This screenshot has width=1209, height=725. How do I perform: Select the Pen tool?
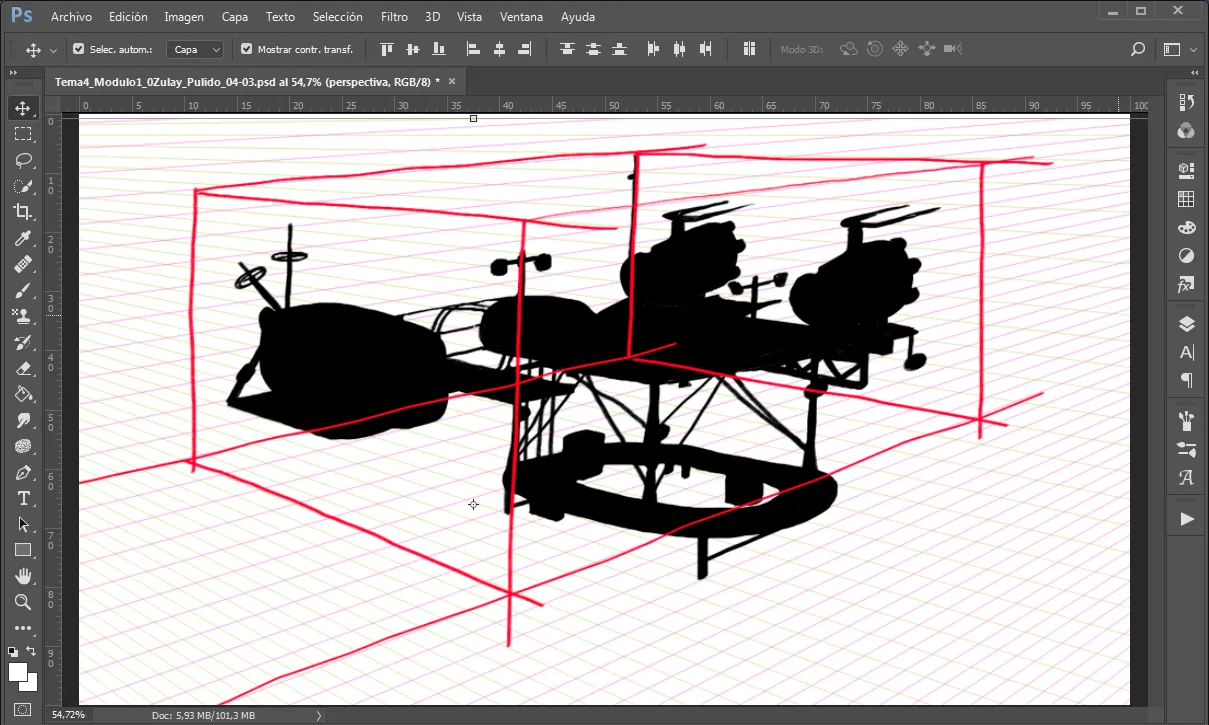point(23,472)
